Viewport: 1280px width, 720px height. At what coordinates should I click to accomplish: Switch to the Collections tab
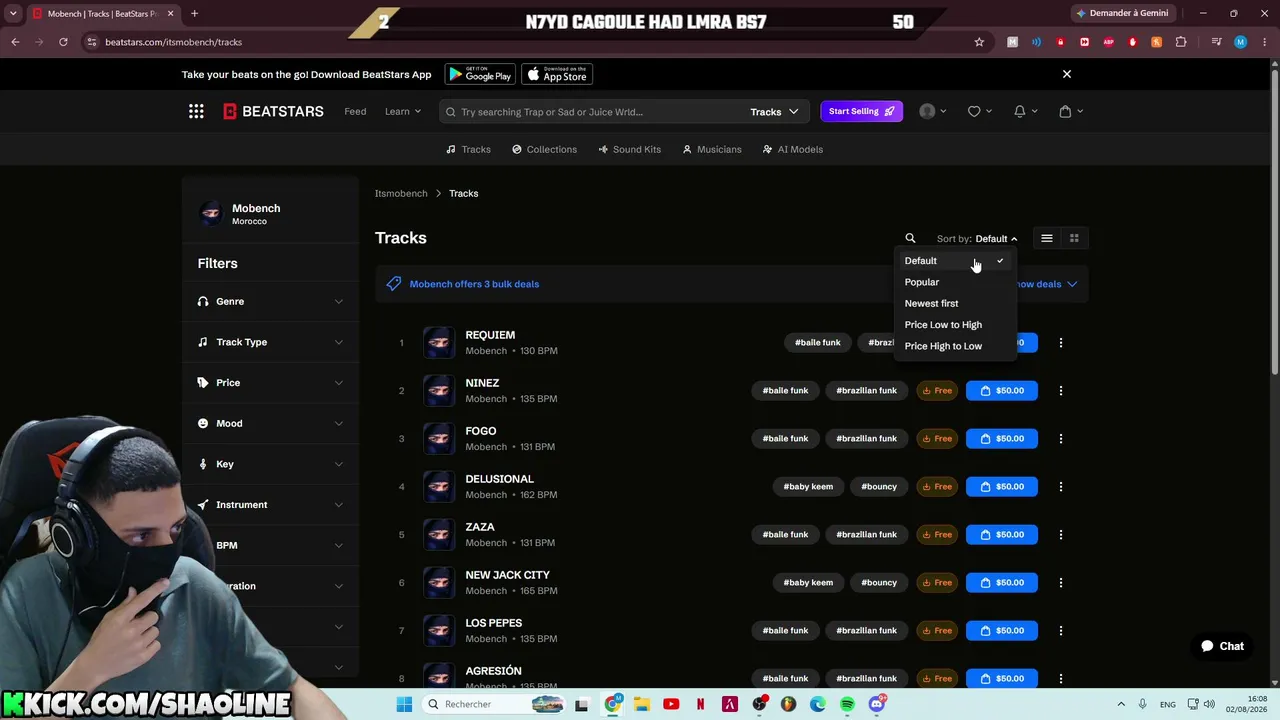[544, 149]
